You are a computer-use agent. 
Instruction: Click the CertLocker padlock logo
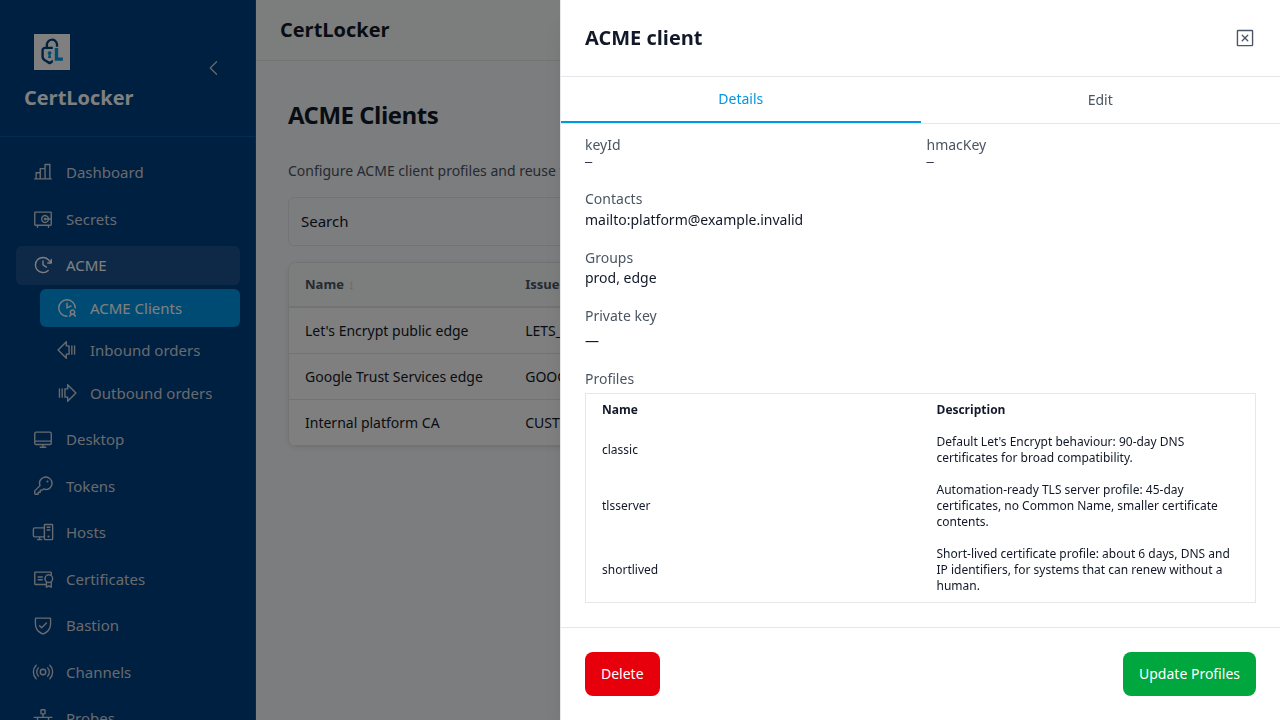click(52, 52)
